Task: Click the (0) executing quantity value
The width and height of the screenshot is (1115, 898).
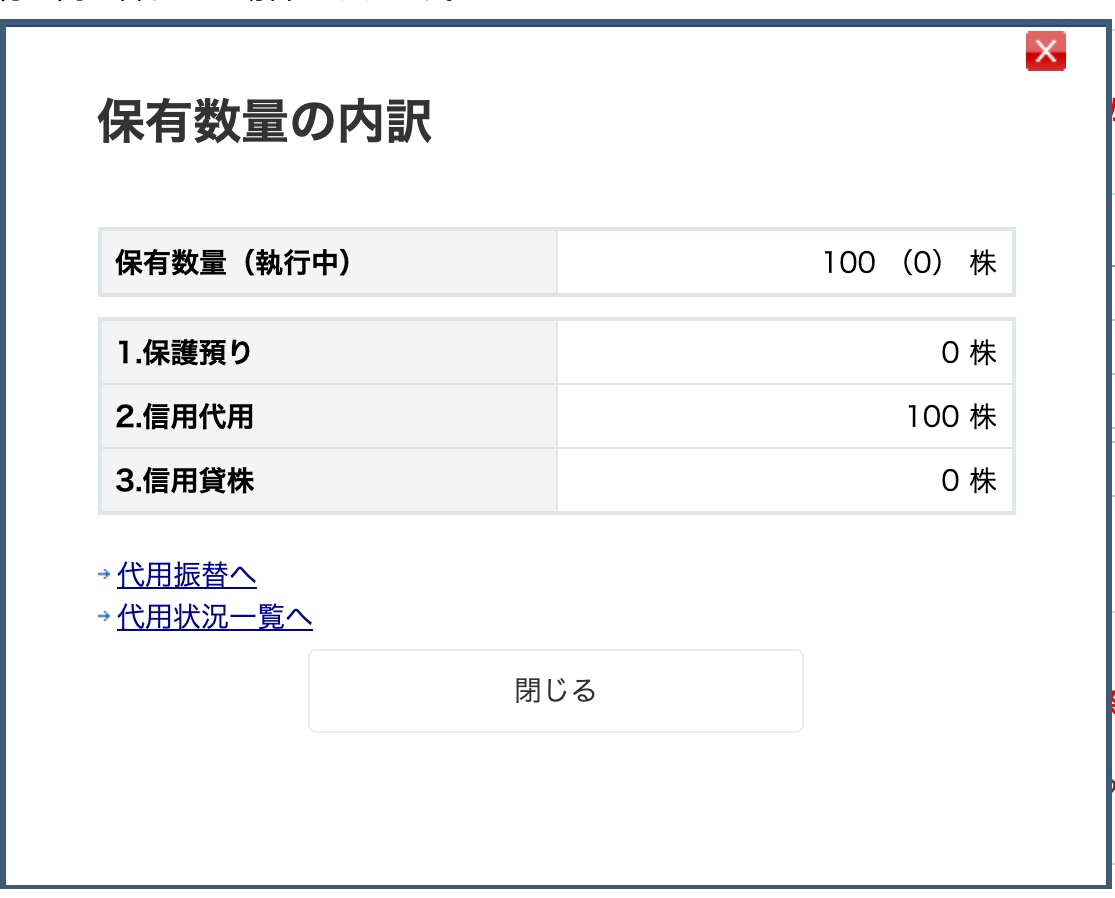Action: point(922,262)
